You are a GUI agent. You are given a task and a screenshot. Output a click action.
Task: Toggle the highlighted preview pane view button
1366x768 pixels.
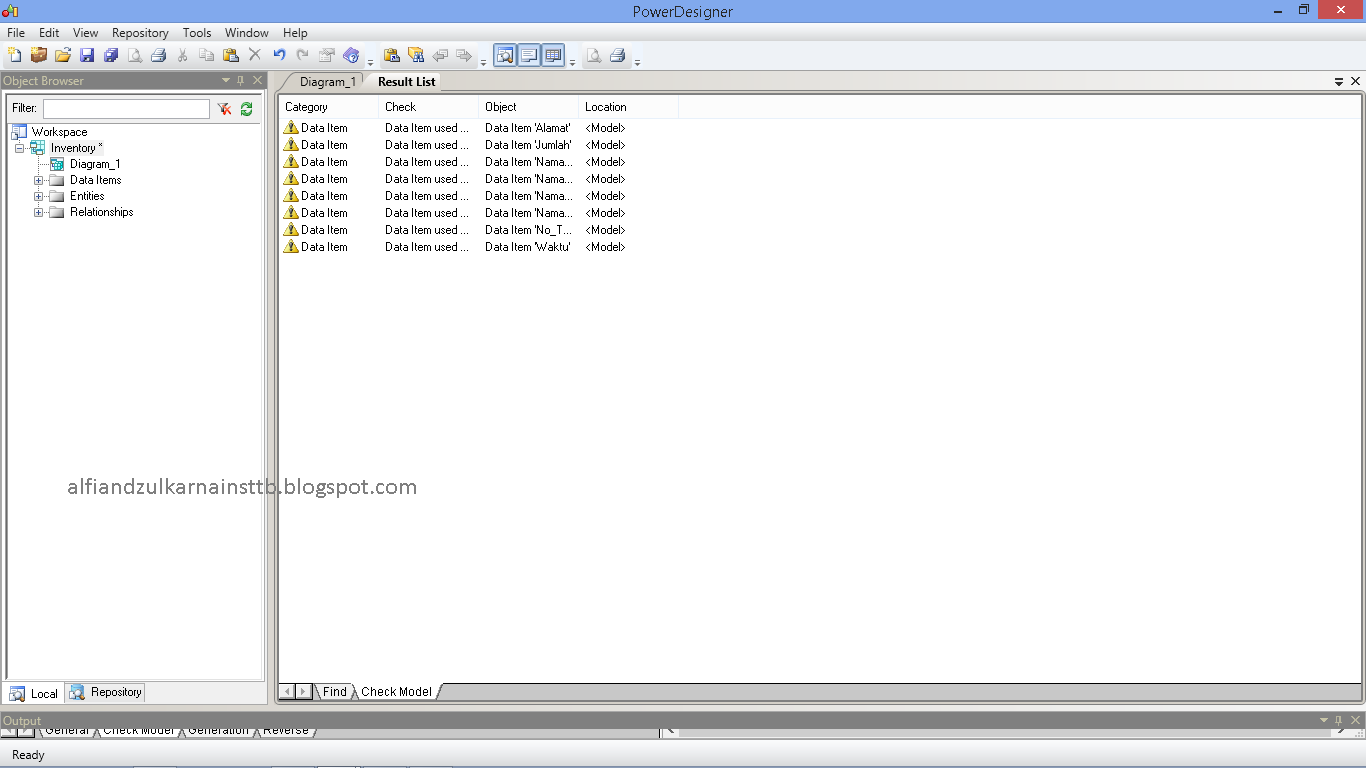[x=505, y=55]
